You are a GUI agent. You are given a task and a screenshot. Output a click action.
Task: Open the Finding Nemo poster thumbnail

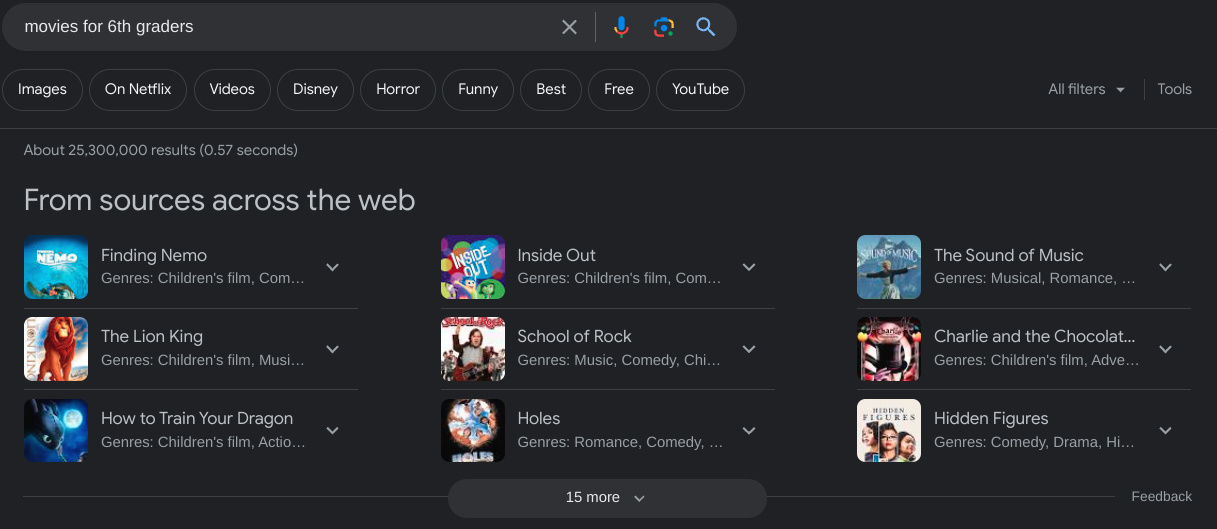(56, 267)
